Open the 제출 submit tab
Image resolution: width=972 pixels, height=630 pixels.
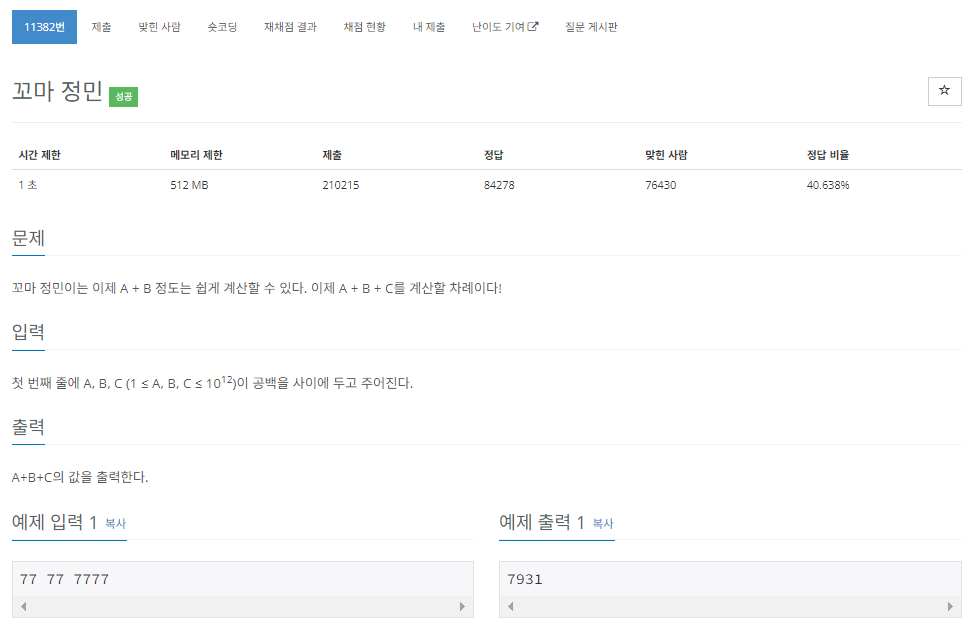coord(101,27)
